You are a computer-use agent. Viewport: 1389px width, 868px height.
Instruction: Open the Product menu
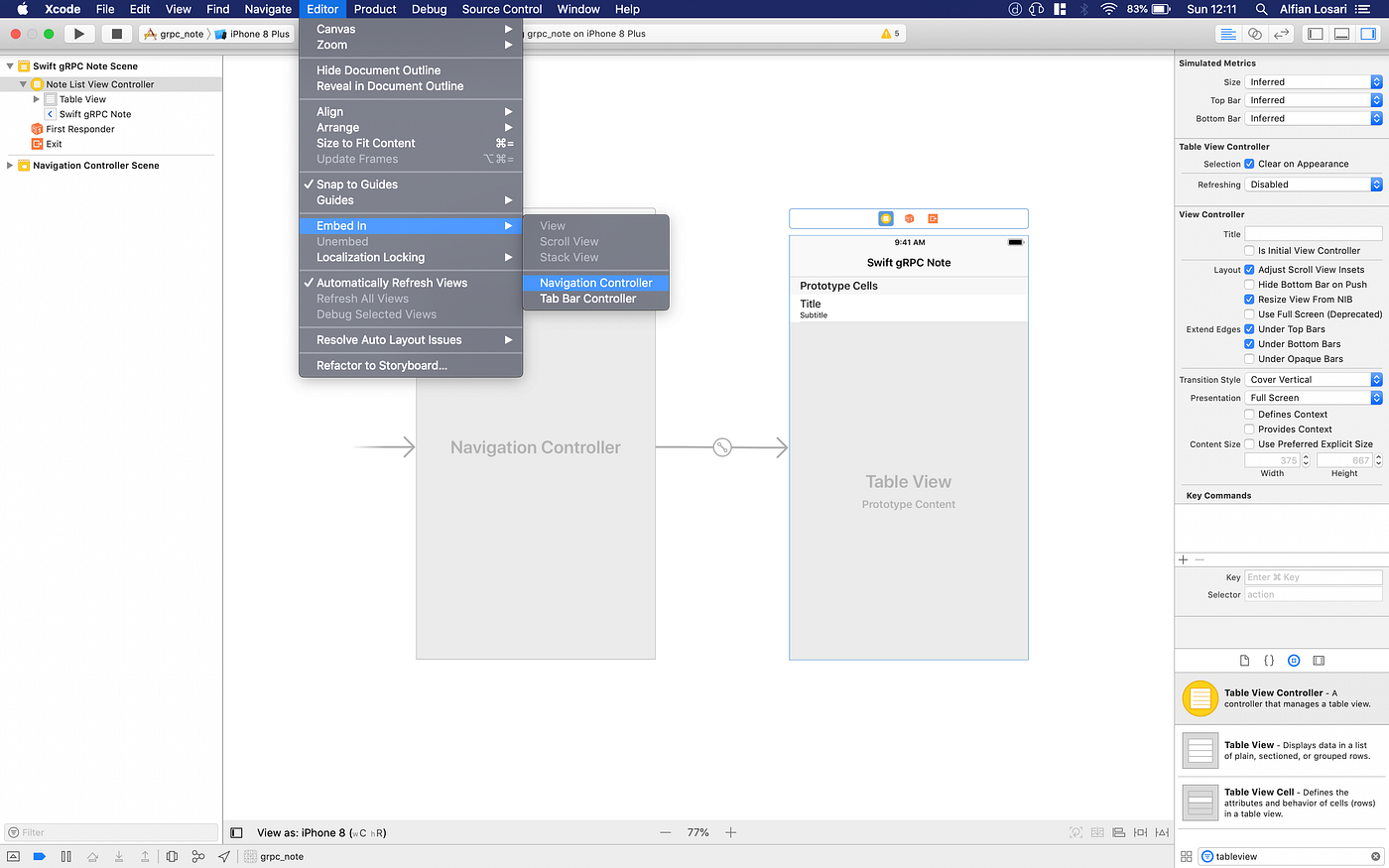(x=375, y=9)
